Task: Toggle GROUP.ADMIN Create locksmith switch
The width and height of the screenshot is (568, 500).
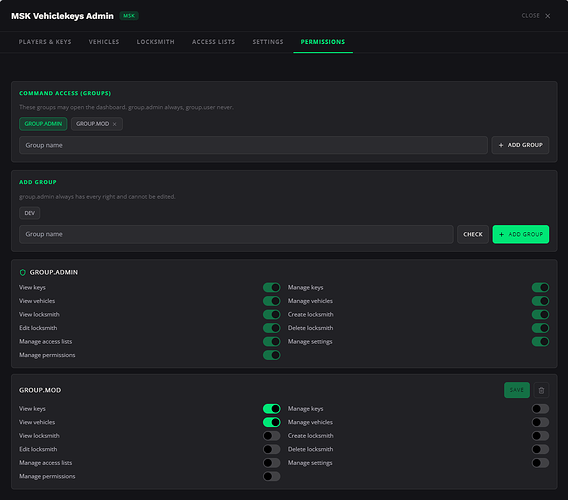Action: point(540,314)
